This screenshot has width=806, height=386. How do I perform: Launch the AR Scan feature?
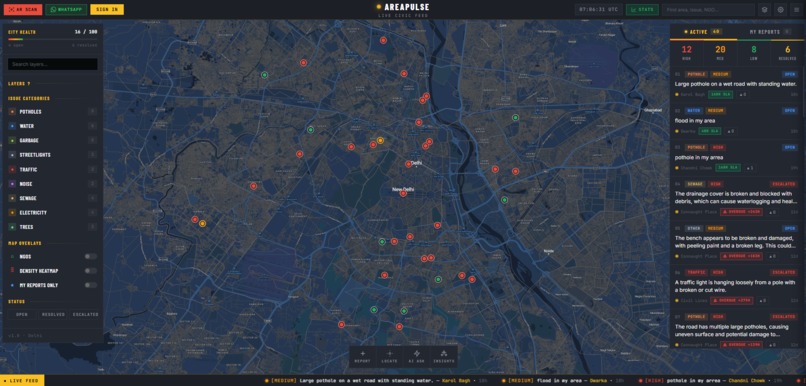pyautogui.click(x=23, y=9)
